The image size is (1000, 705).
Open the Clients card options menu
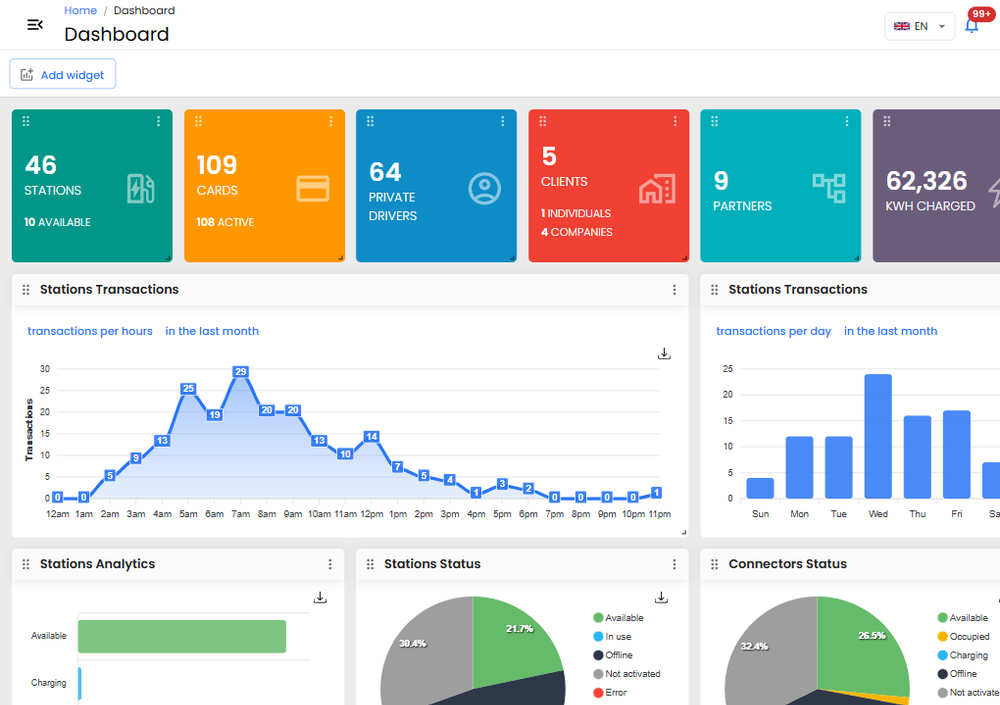[675, 121]
